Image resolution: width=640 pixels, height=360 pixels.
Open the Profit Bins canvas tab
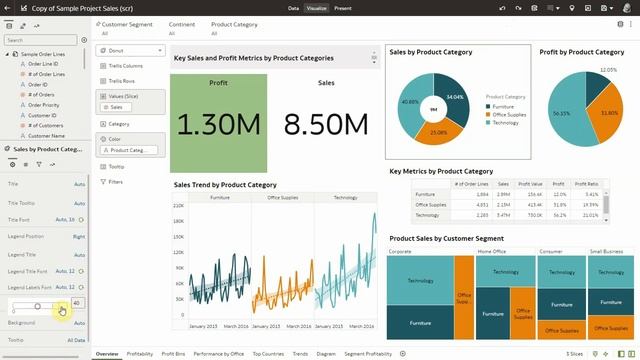(x=173, y=354)
